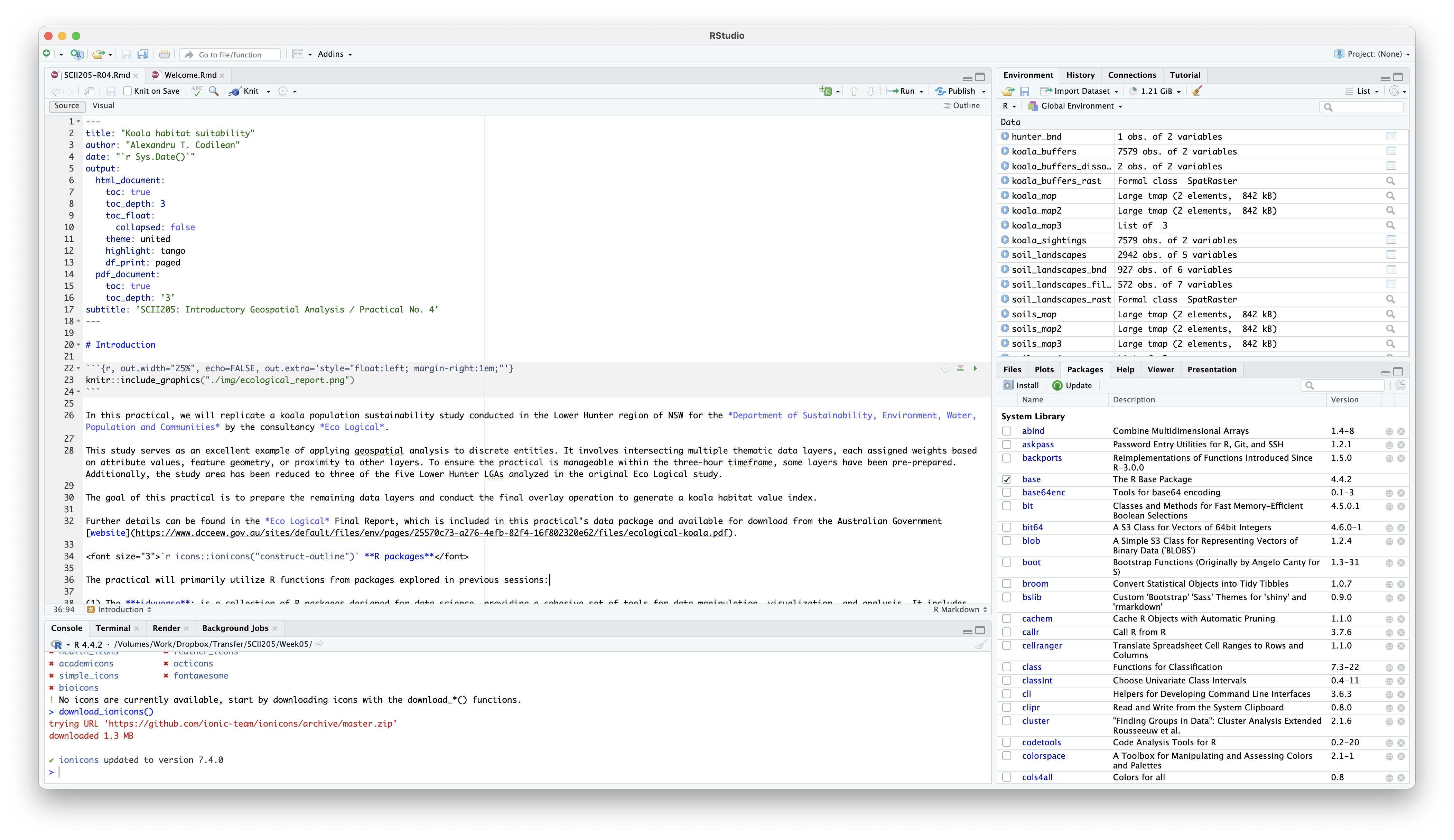Viewport: 1454px width, 840px height.
Task: Enable the bit64 package checkbox
Action: (x=1006, y=527)
